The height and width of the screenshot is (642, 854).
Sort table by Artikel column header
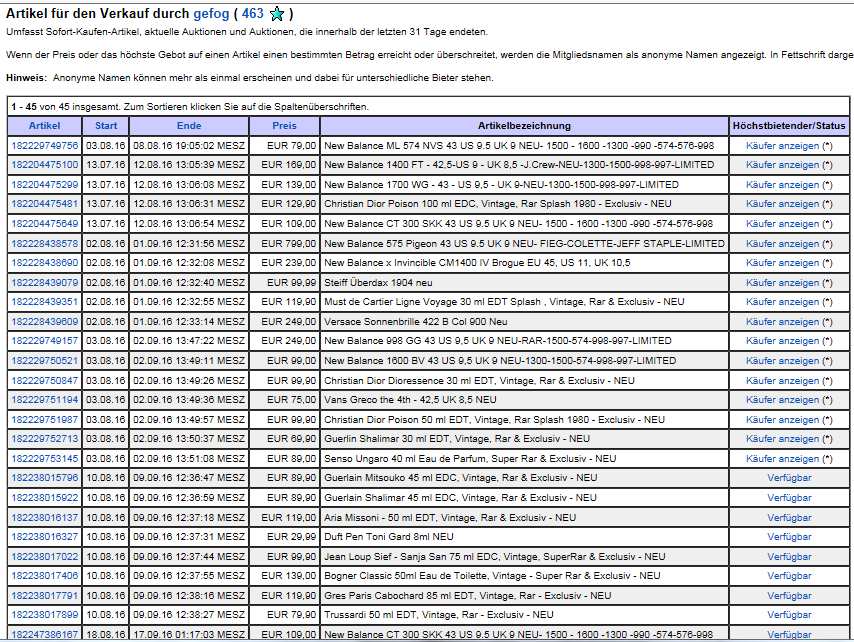45,126
